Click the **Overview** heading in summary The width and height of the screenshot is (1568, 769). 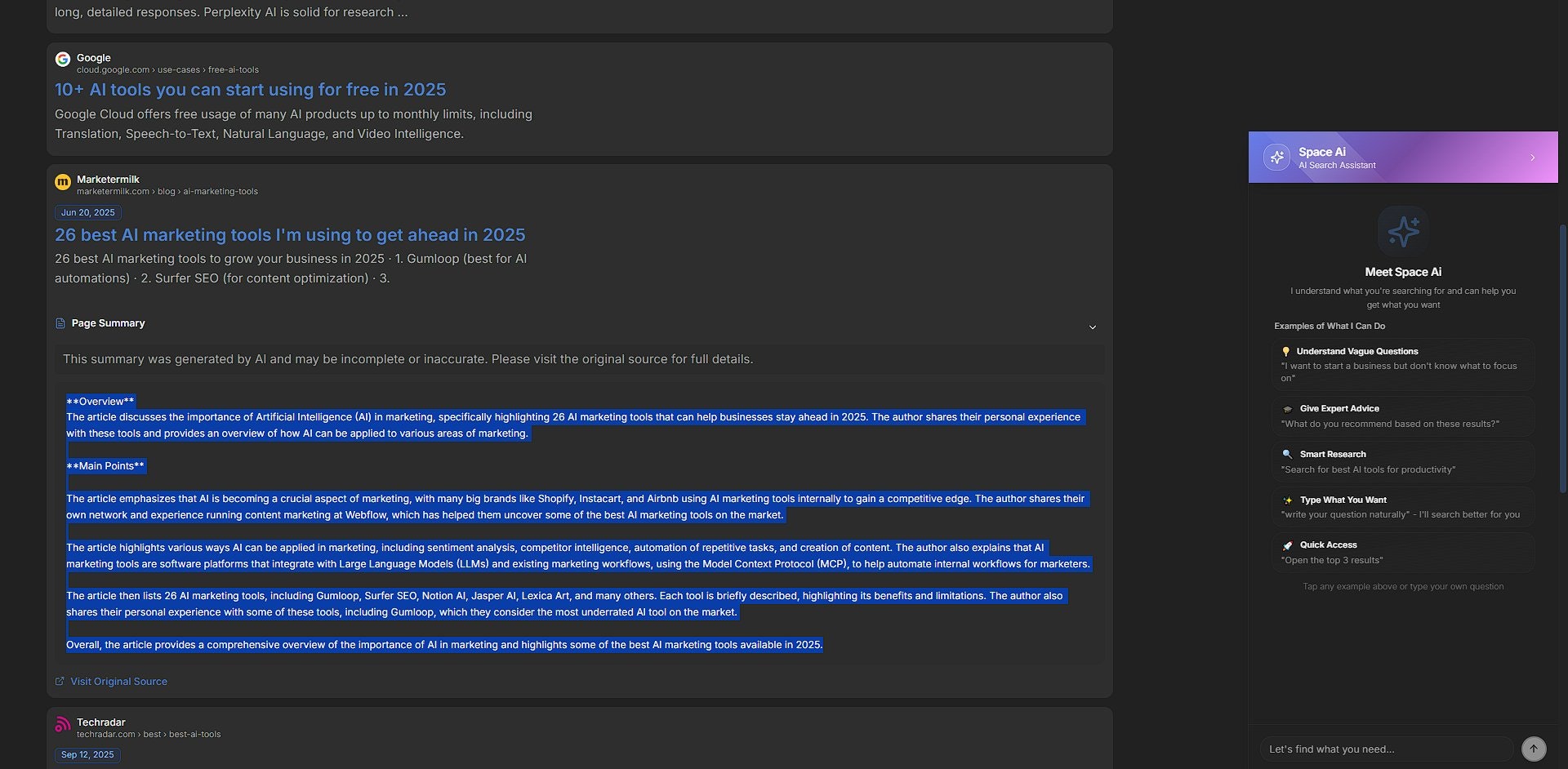coord(100,402)
